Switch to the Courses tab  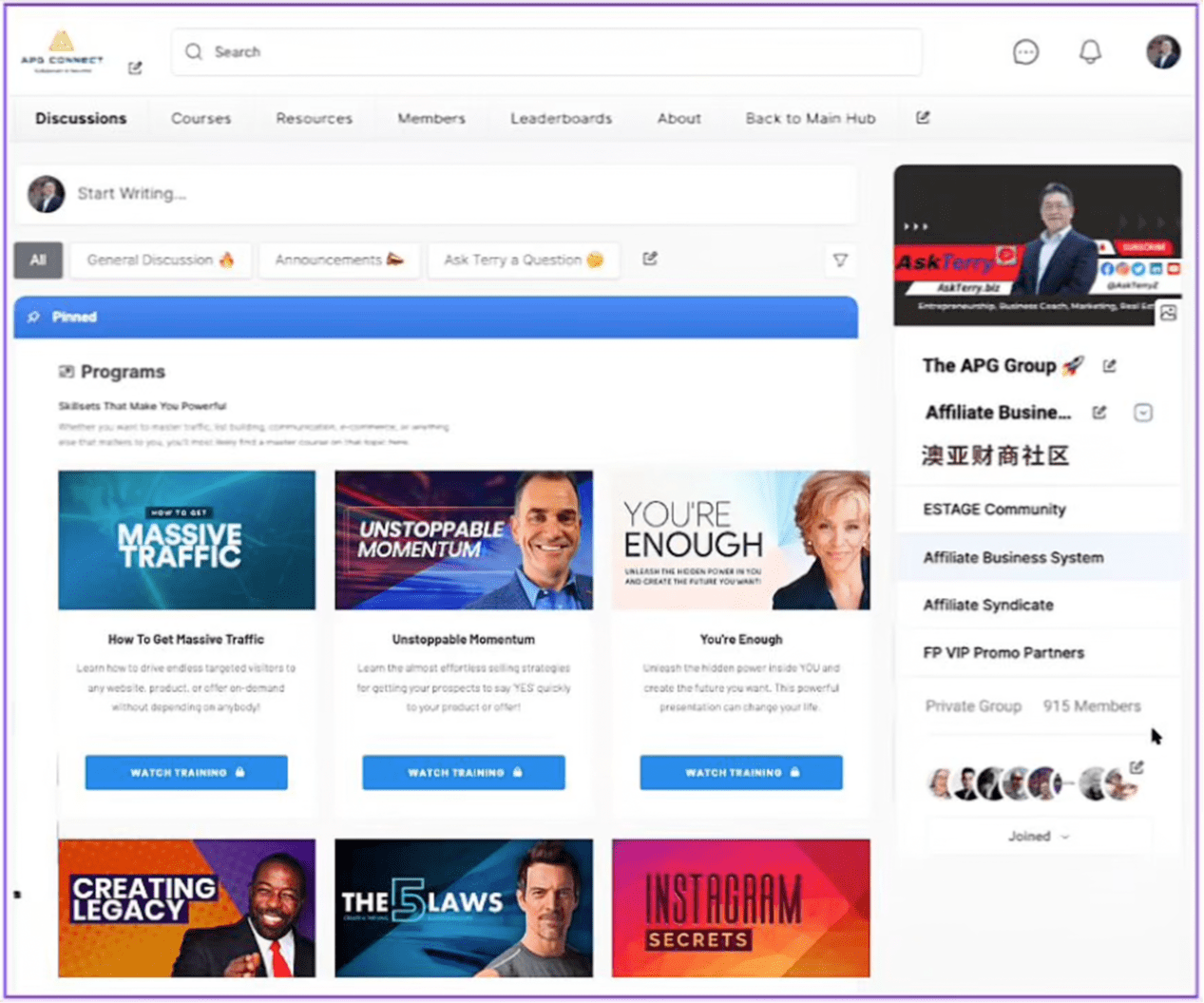pos(201,119)
